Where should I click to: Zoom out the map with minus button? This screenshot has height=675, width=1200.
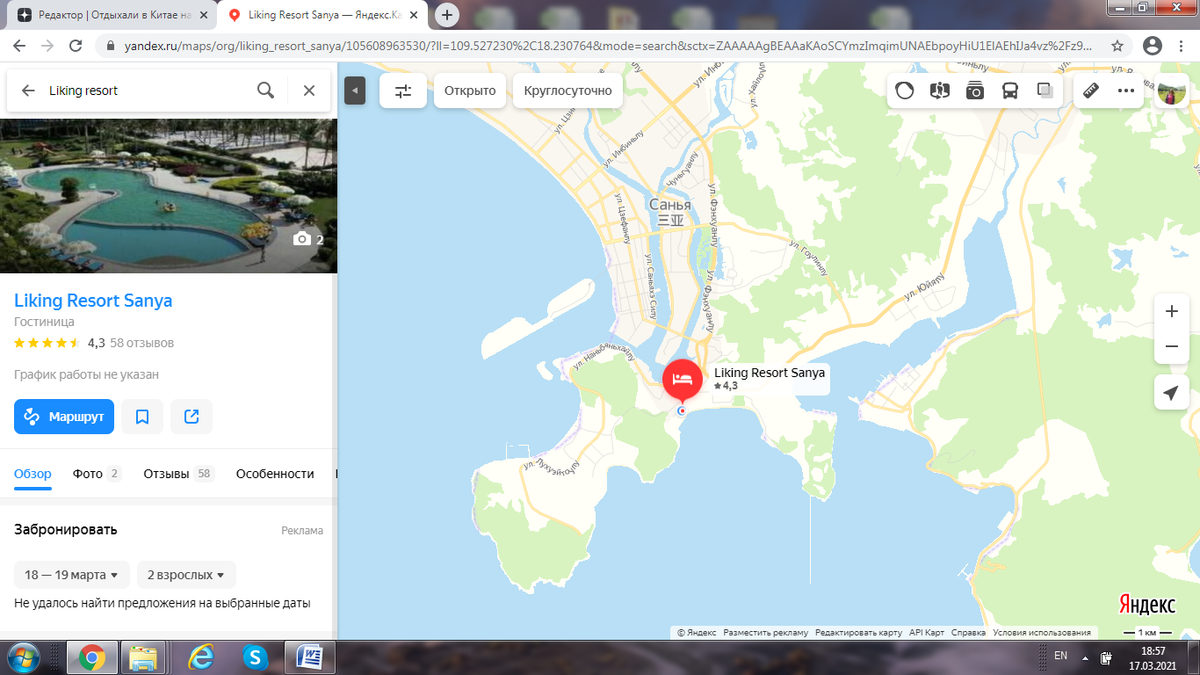coord(1171,346)
